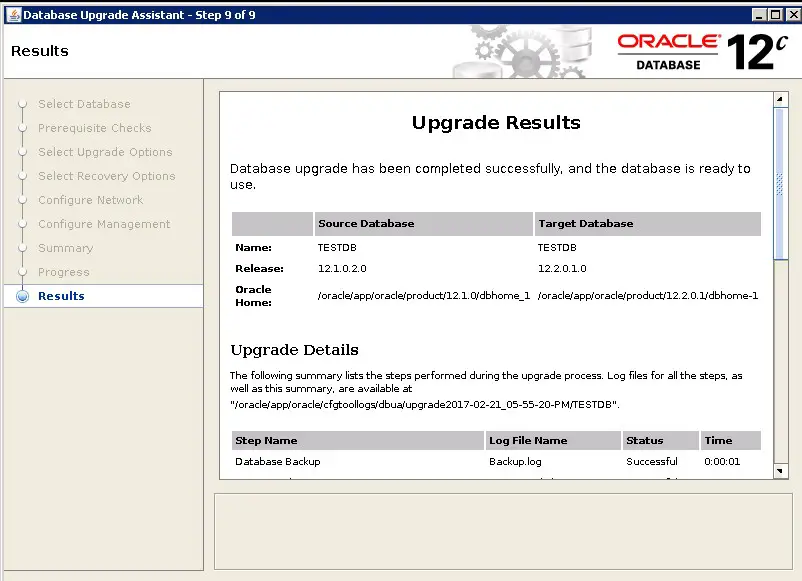
Task: Open Prerequisite Checks step
Action: (x=95, y=128)
